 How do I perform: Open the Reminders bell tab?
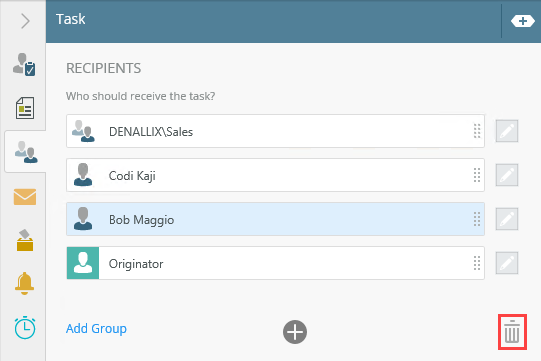[x=24, y=283]
